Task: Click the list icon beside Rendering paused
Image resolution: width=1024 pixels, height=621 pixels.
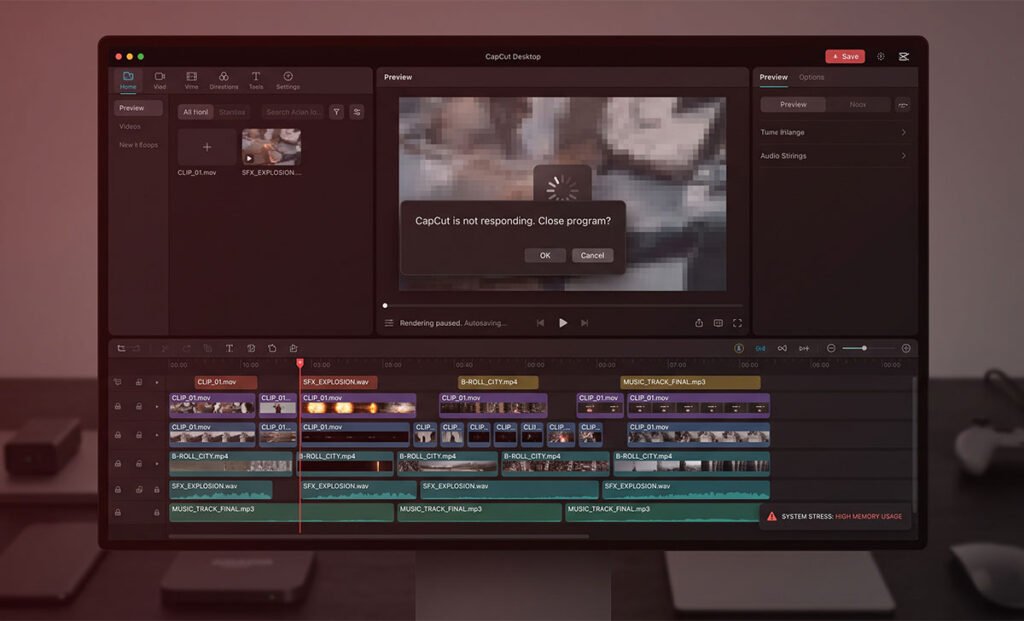Action: click(389, 323)
